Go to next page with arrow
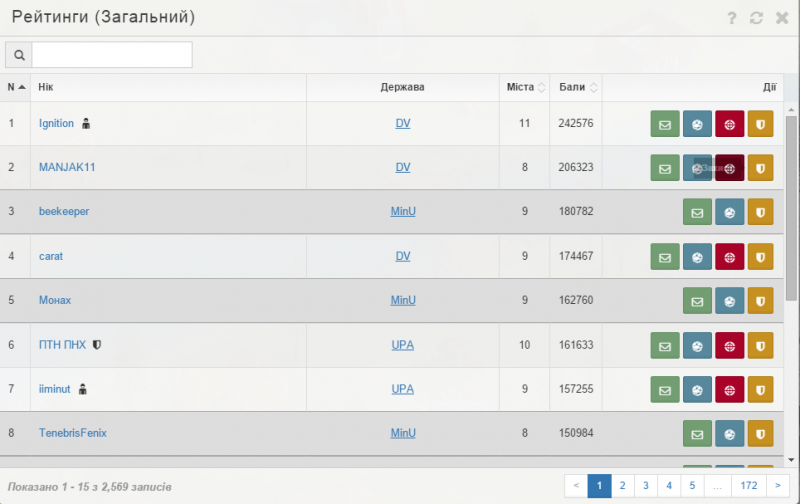Image resolution: width=800 pixels, height=504 pixels. coord(778,486)
